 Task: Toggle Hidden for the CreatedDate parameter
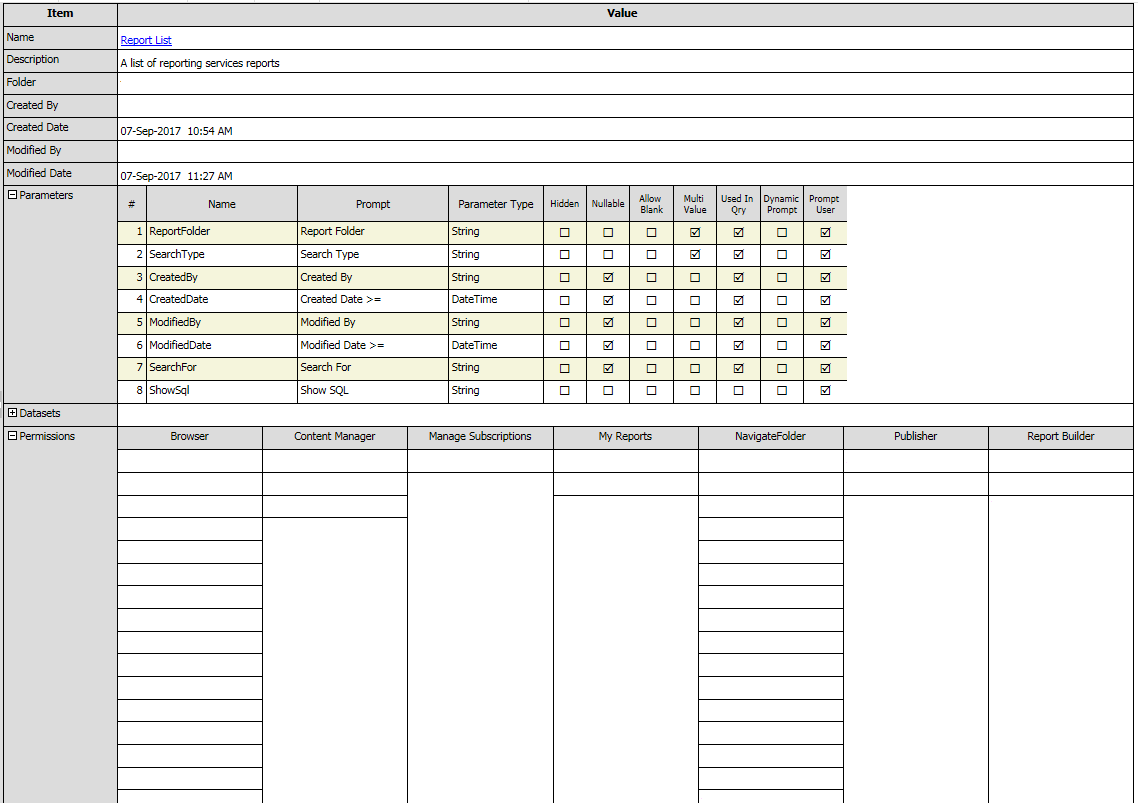pos(565,299)
